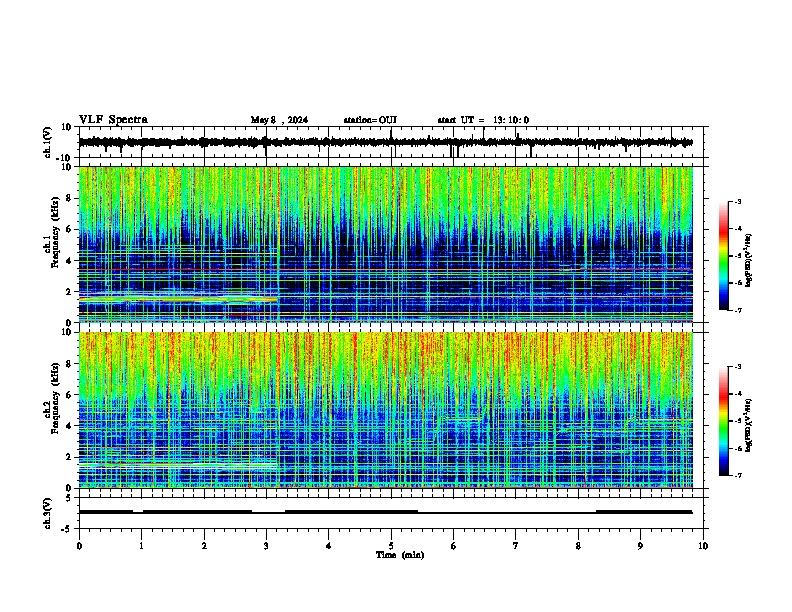Select the "start UT = 13:10: 0" header text
The width and height of the screenshot is (792, 612).
click(x=483, y=120)
